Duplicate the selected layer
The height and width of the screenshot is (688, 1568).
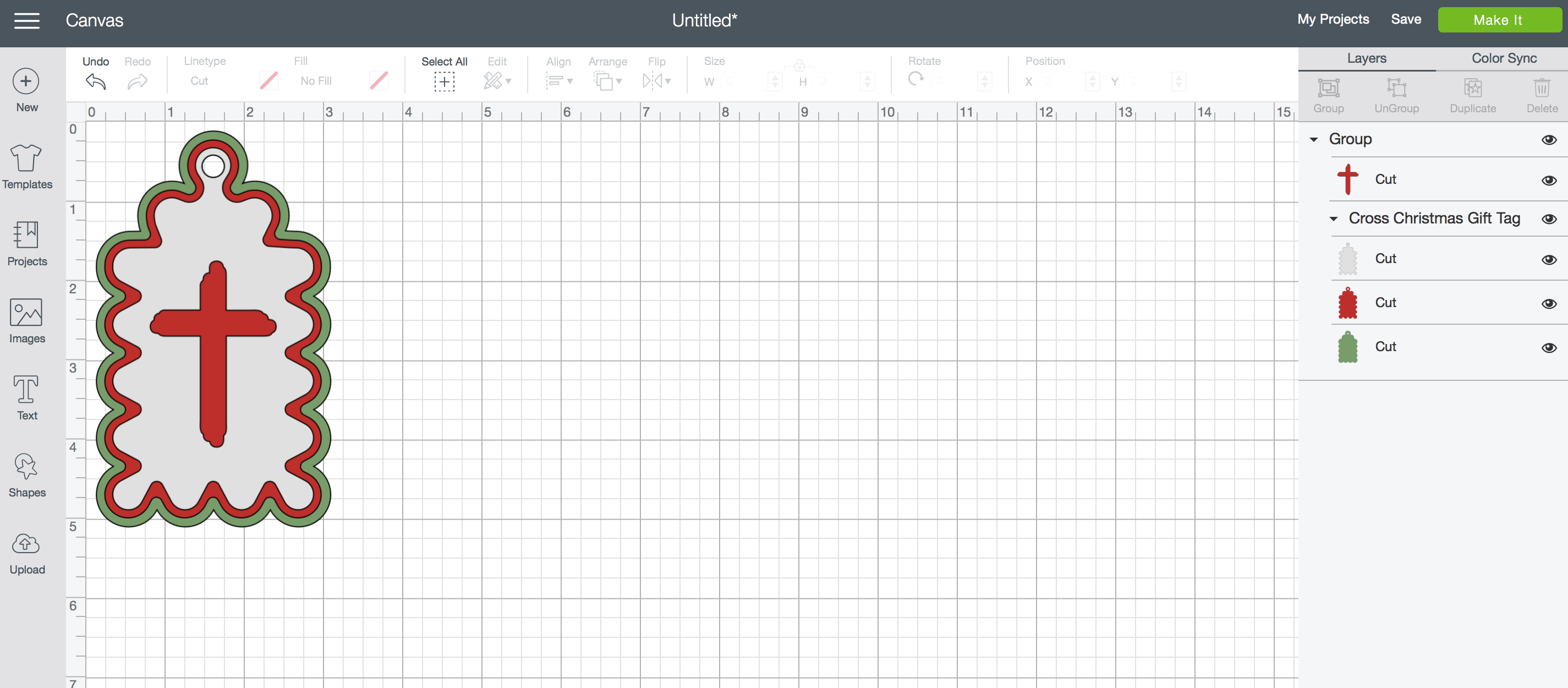[1472, 96]
